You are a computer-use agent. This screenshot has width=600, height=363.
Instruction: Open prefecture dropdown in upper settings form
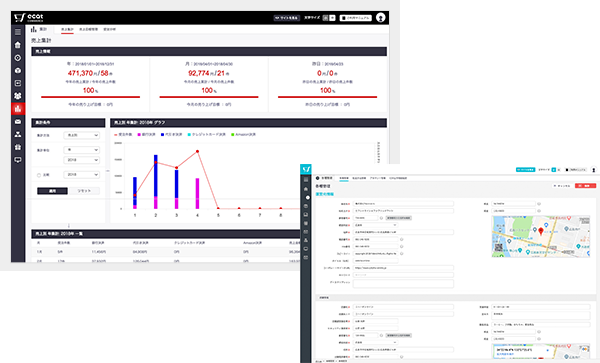pos(375,225)
